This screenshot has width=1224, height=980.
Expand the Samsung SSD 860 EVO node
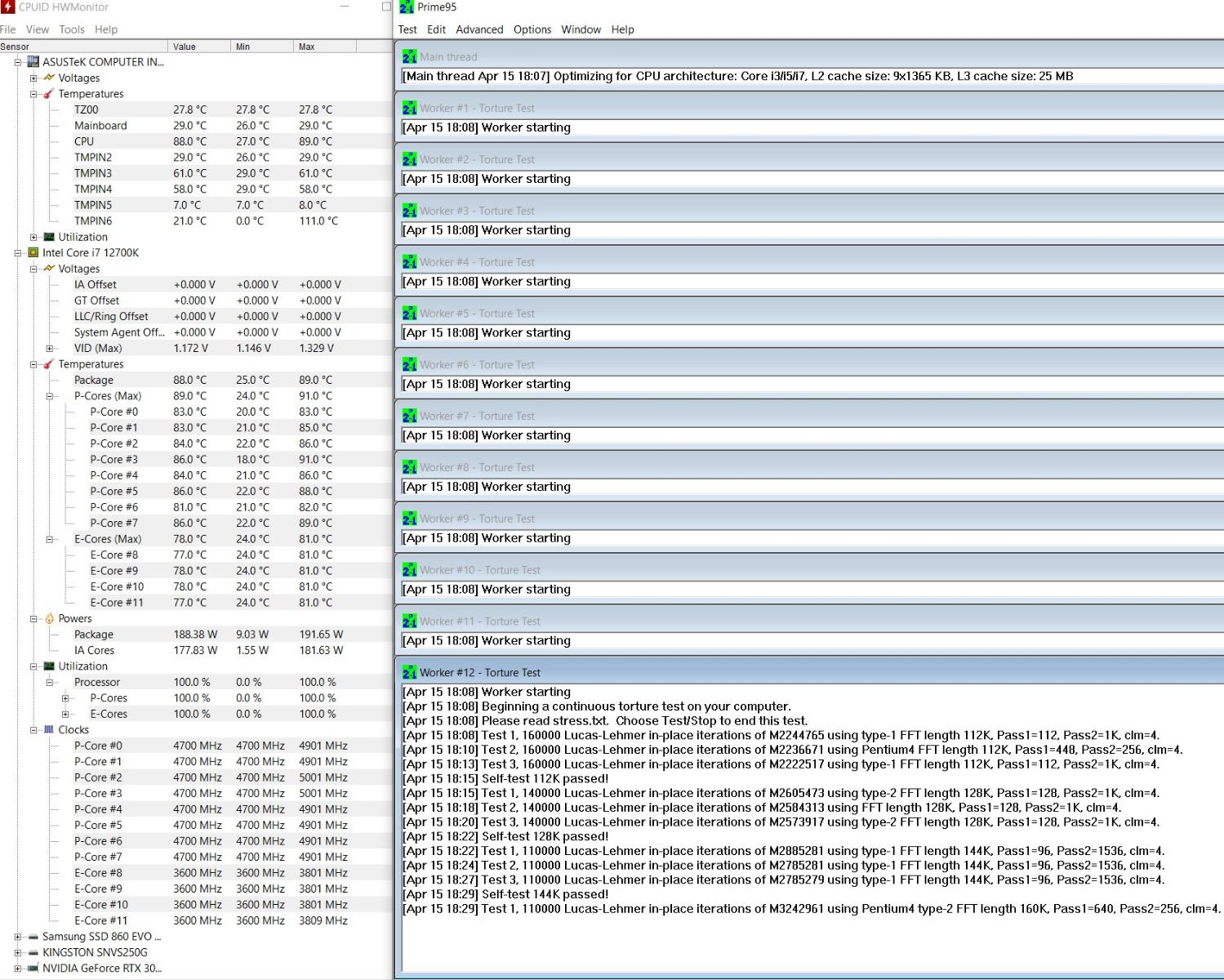(x=18, y=937)
